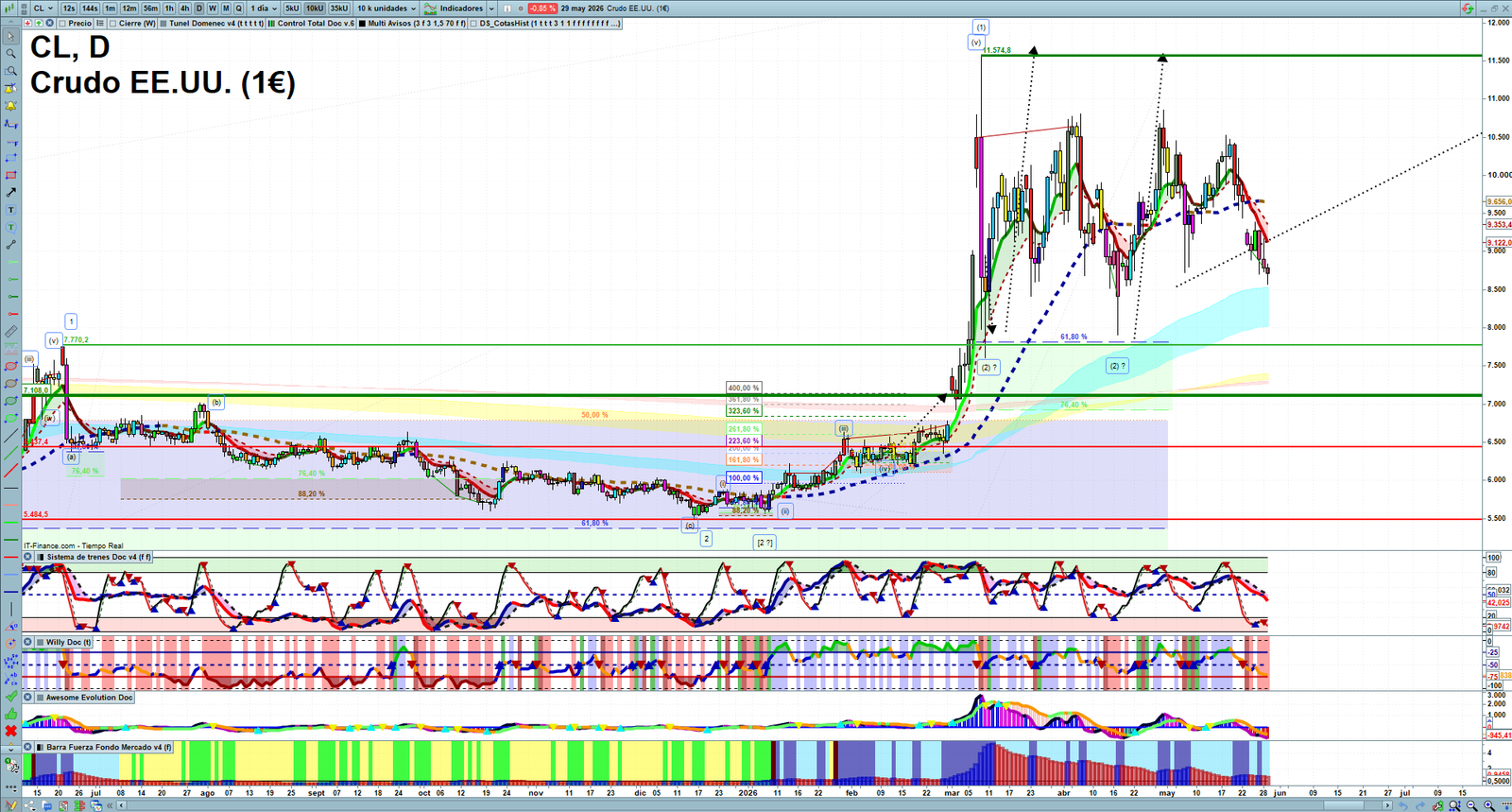
Task: Select the red diagonal line tool
Action: click(x=10, y=470)
